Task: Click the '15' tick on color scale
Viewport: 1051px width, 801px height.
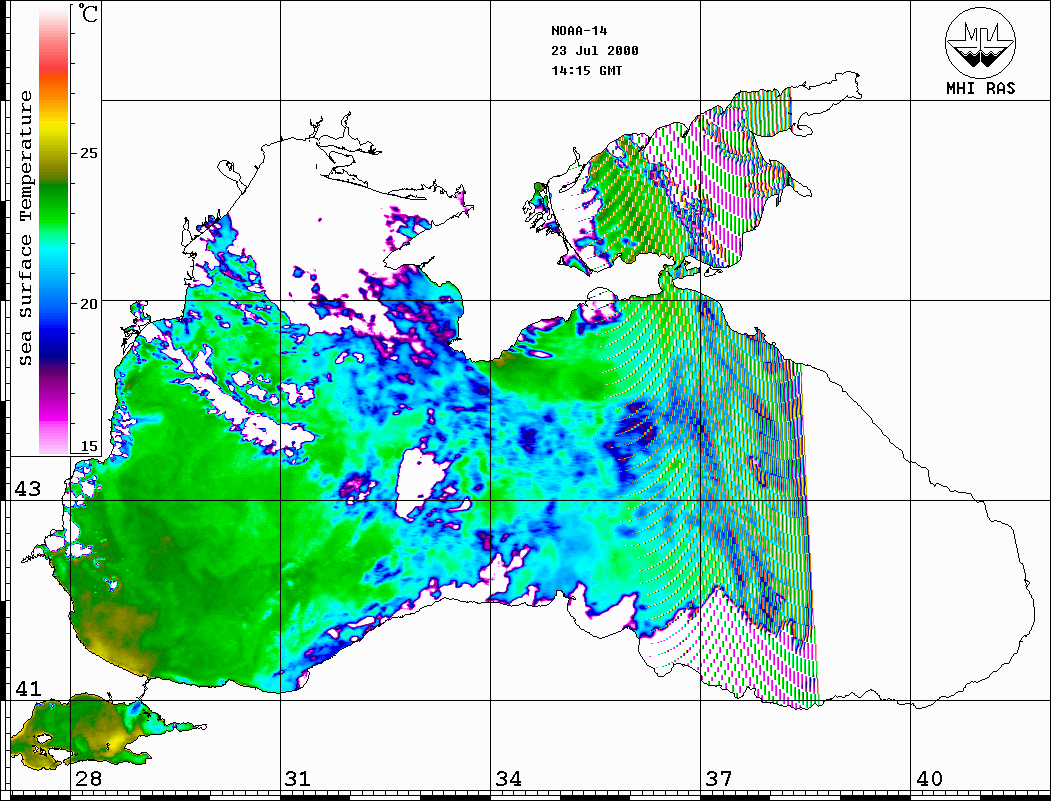Action: tap(88, 446)
